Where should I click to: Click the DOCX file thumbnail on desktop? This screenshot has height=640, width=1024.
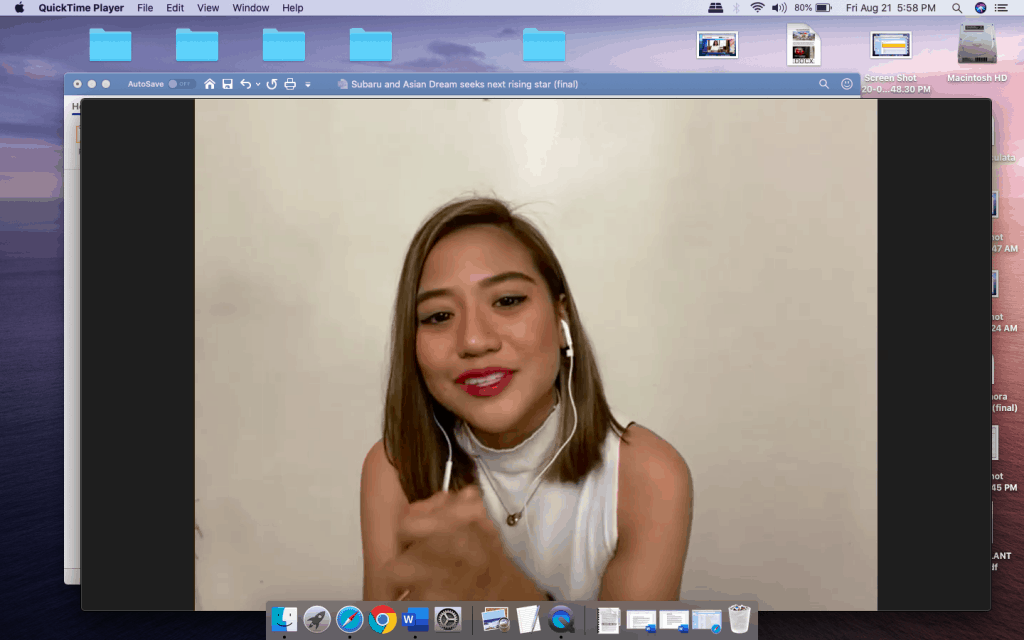coord(803,45)
